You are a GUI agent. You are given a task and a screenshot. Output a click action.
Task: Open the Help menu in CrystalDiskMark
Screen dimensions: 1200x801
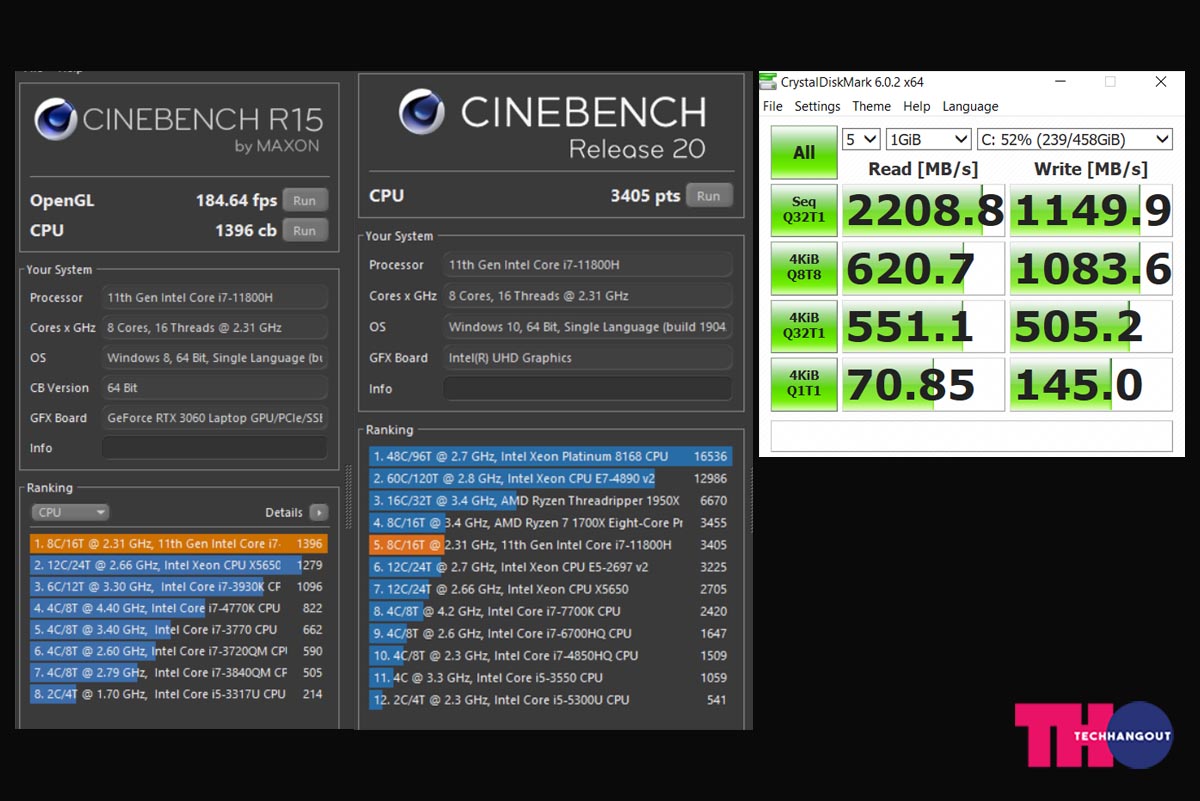coord(916,106)
